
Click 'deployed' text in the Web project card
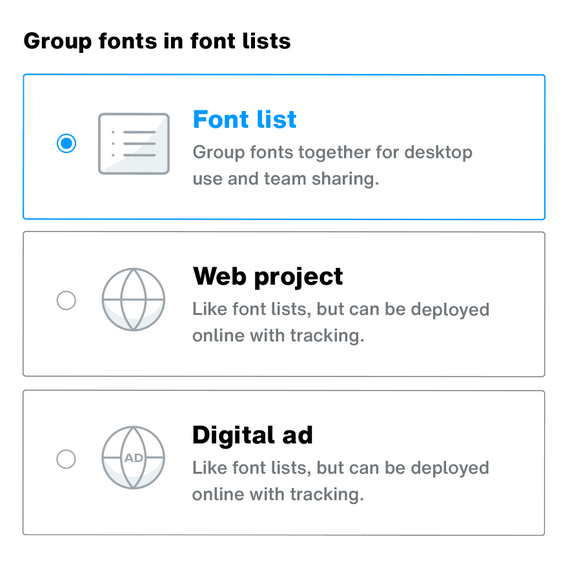pos(450,310)
